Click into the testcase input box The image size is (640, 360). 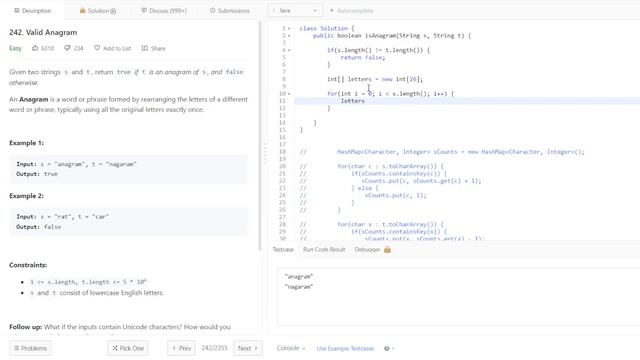click(x=458, y=296)
